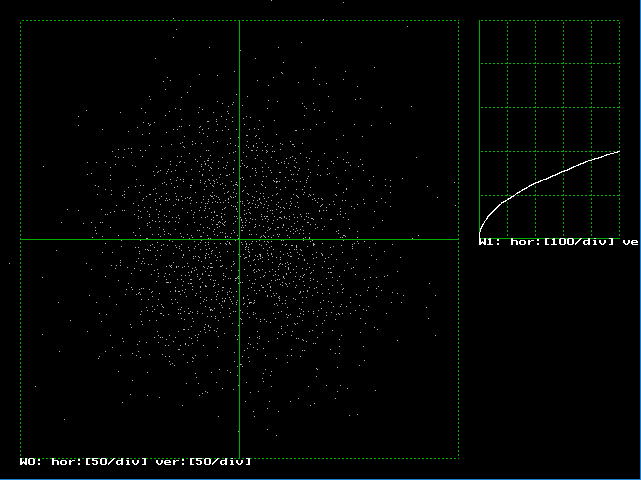Screen dimensions: 641x480
Task: Select the W0 scatter plot window
Action: (240, 240)
